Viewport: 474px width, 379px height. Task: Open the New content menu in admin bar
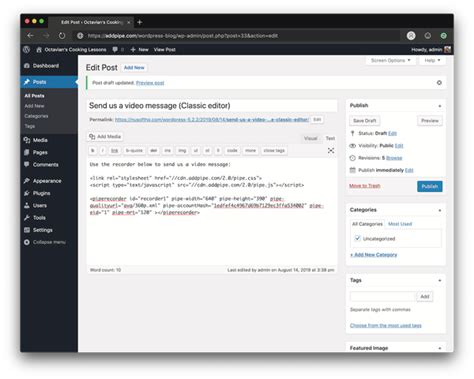[140, 49]
